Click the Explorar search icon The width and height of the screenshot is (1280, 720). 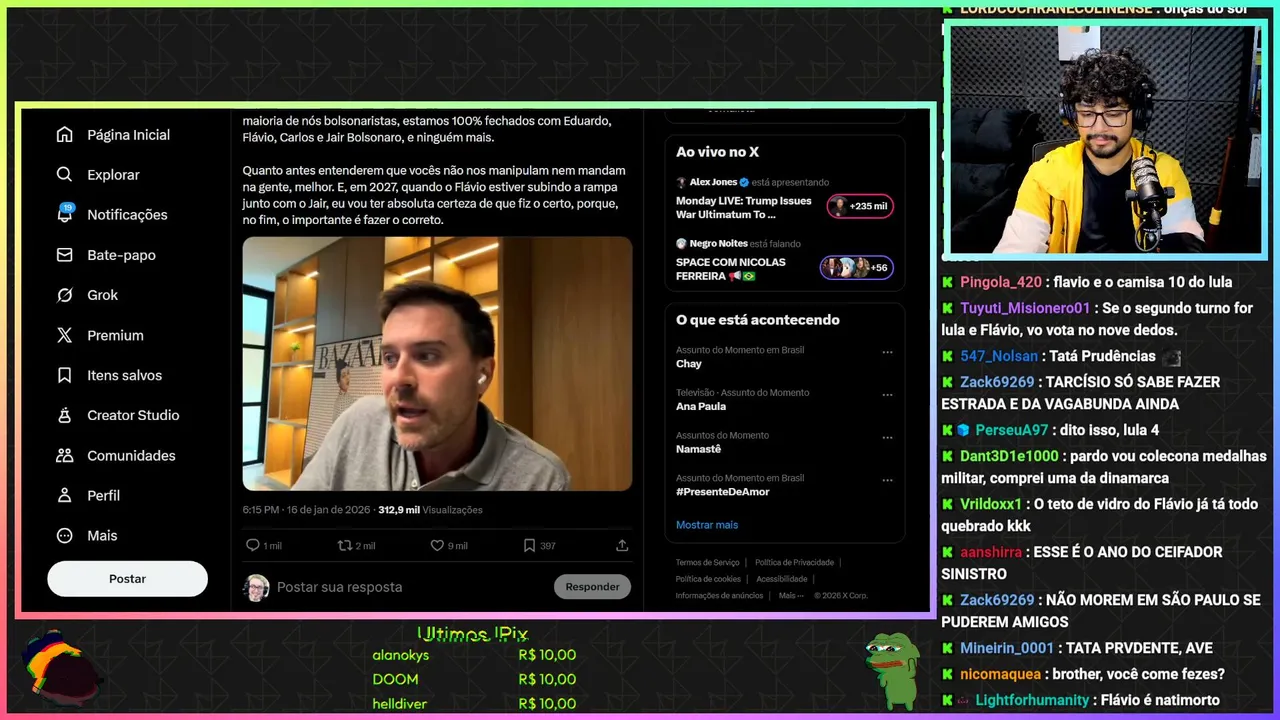[x=65, y=175]
